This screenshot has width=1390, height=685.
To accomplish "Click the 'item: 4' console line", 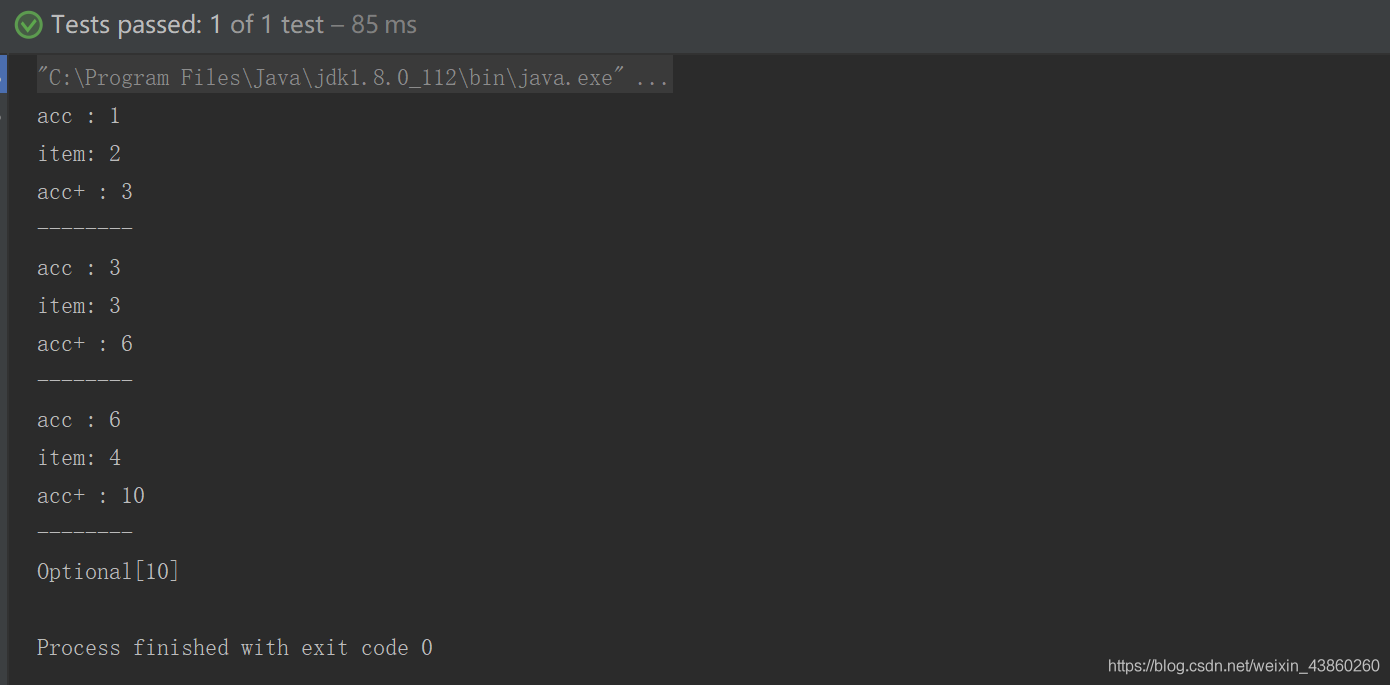I will (x=78, y=458).
